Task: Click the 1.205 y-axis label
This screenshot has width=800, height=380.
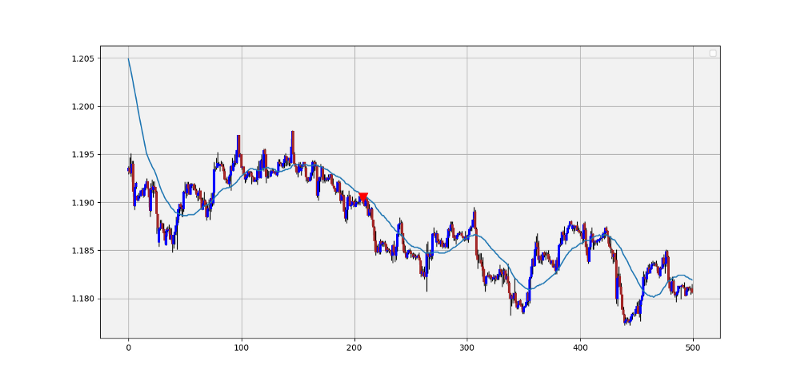Action: pyautogui.click(x=84, y=59)
